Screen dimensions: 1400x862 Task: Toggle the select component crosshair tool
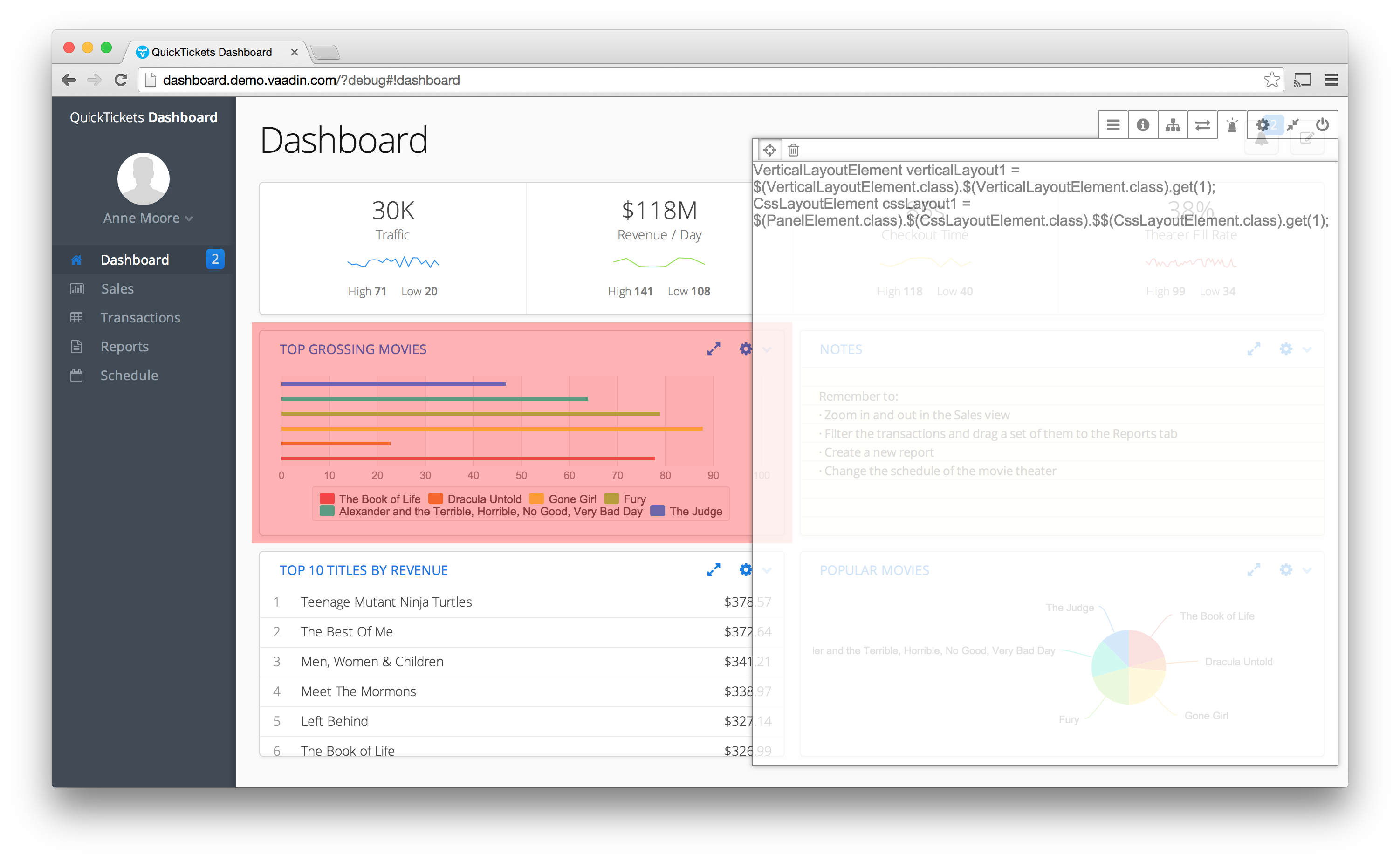(769, 150)
